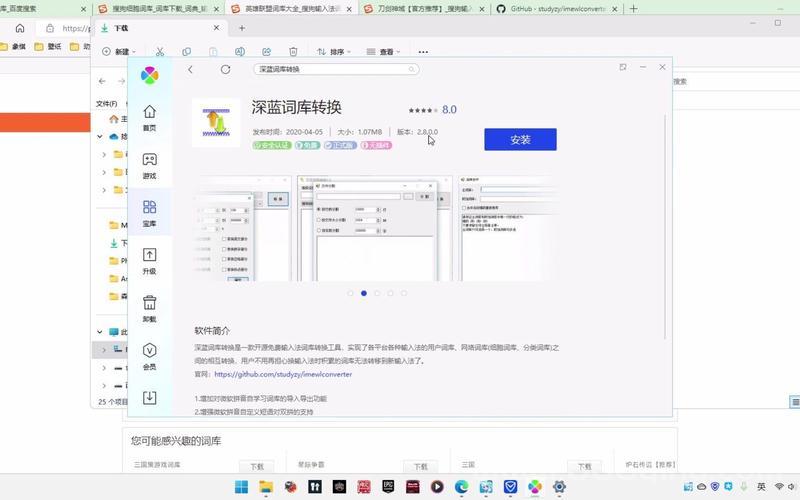800x500 pixels.
Task: Open the 游戏 games section in sidebar
Action: pos(149,166)
